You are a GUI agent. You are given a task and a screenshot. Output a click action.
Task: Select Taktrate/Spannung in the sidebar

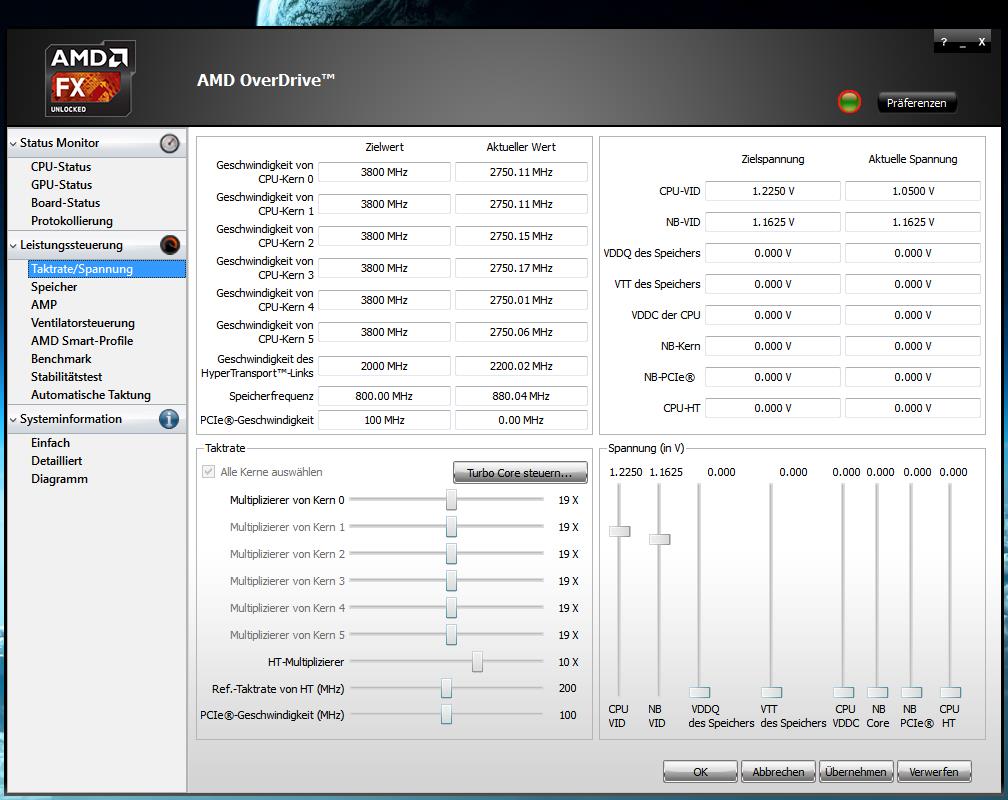point(107,269)
